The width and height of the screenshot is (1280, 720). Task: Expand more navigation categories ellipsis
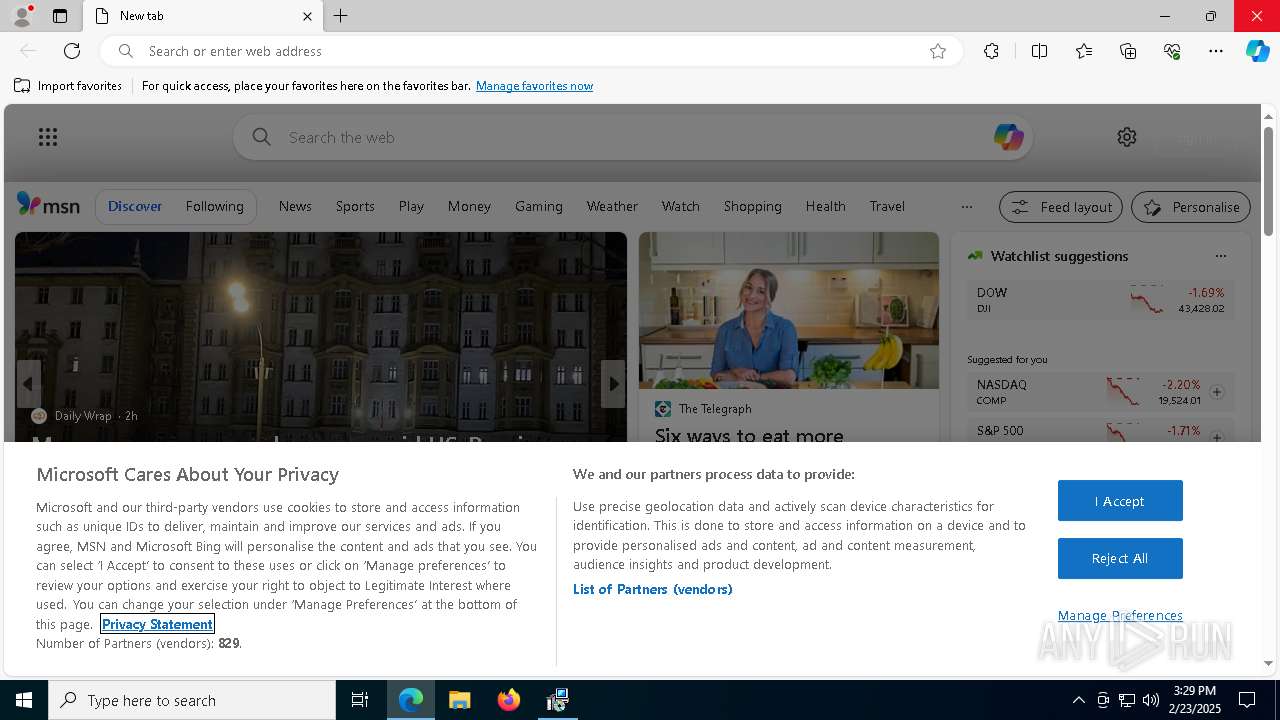click(966, 207)
